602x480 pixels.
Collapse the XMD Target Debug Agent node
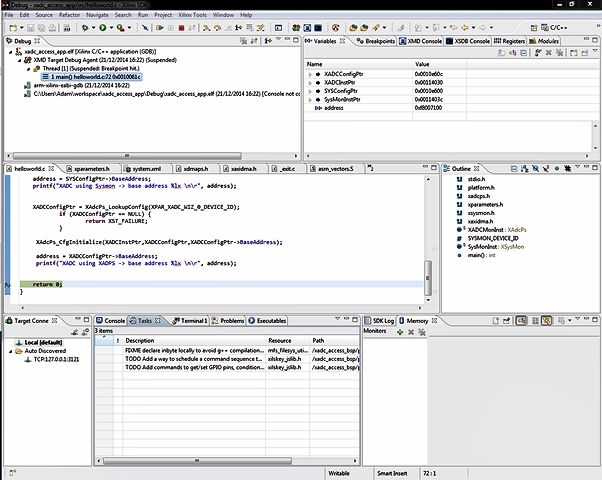(x=20, y=60)
